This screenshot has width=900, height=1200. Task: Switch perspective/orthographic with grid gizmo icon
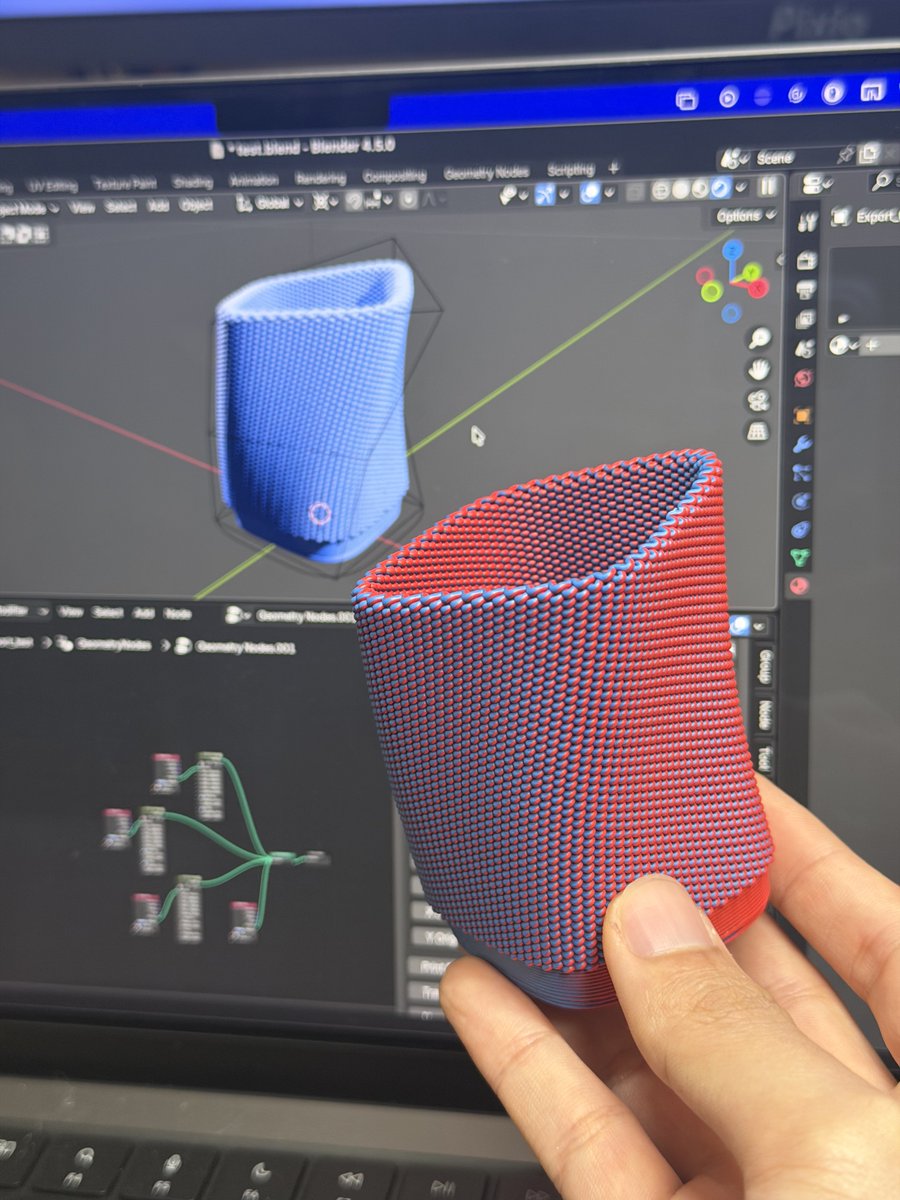pyautogui.click(x=757, y=431)
